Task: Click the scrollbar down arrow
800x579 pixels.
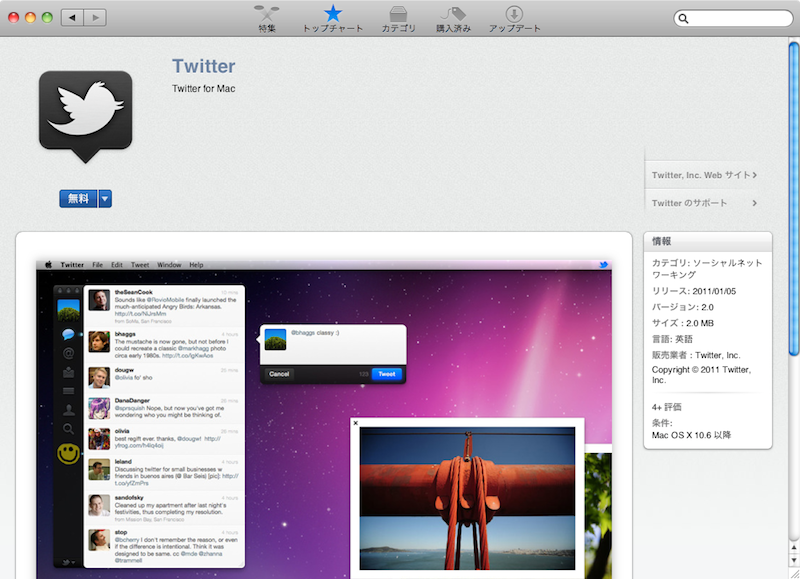Action: pos(793,561)
